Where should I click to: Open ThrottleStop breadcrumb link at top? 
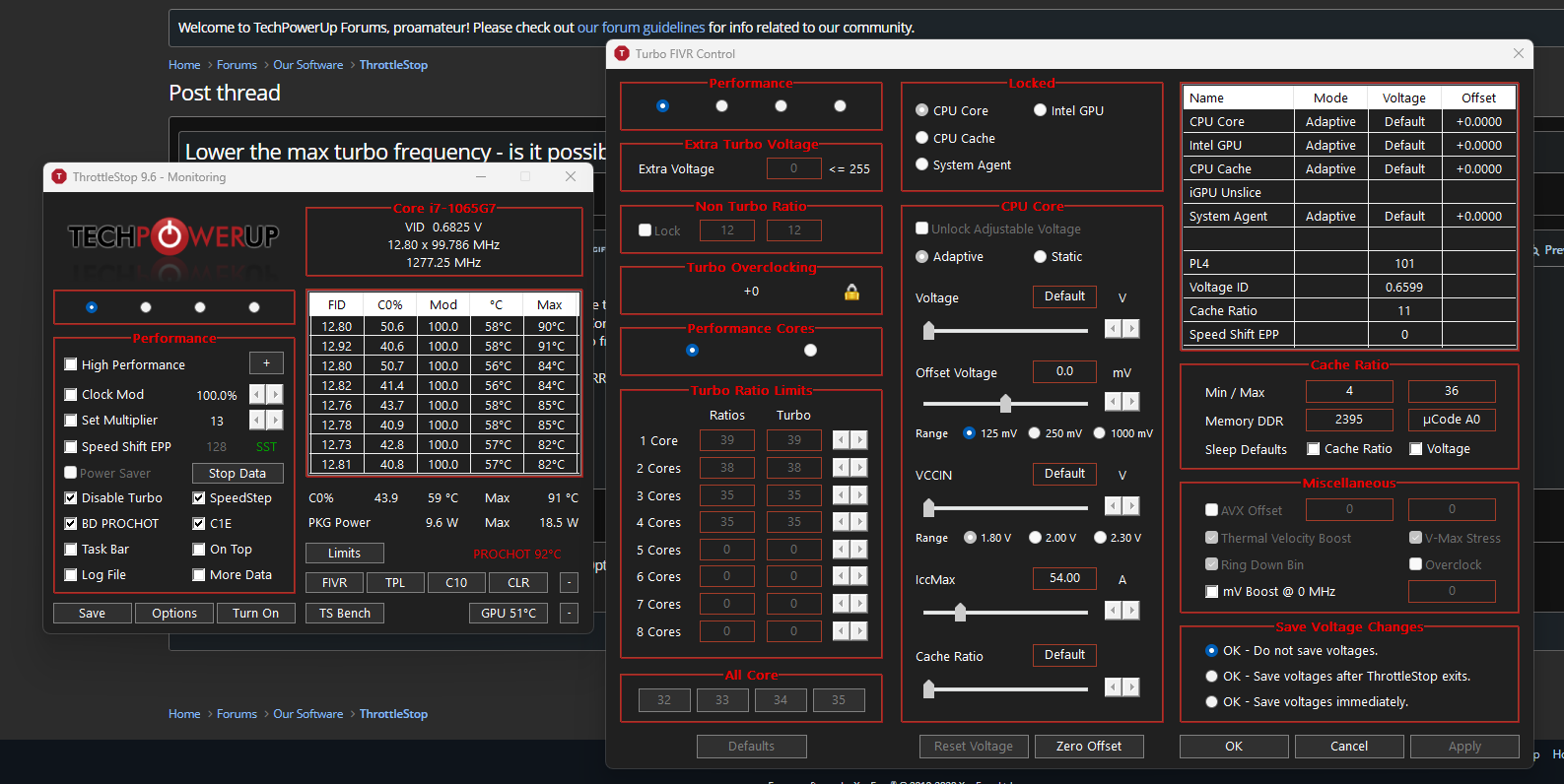click(393, 65)
